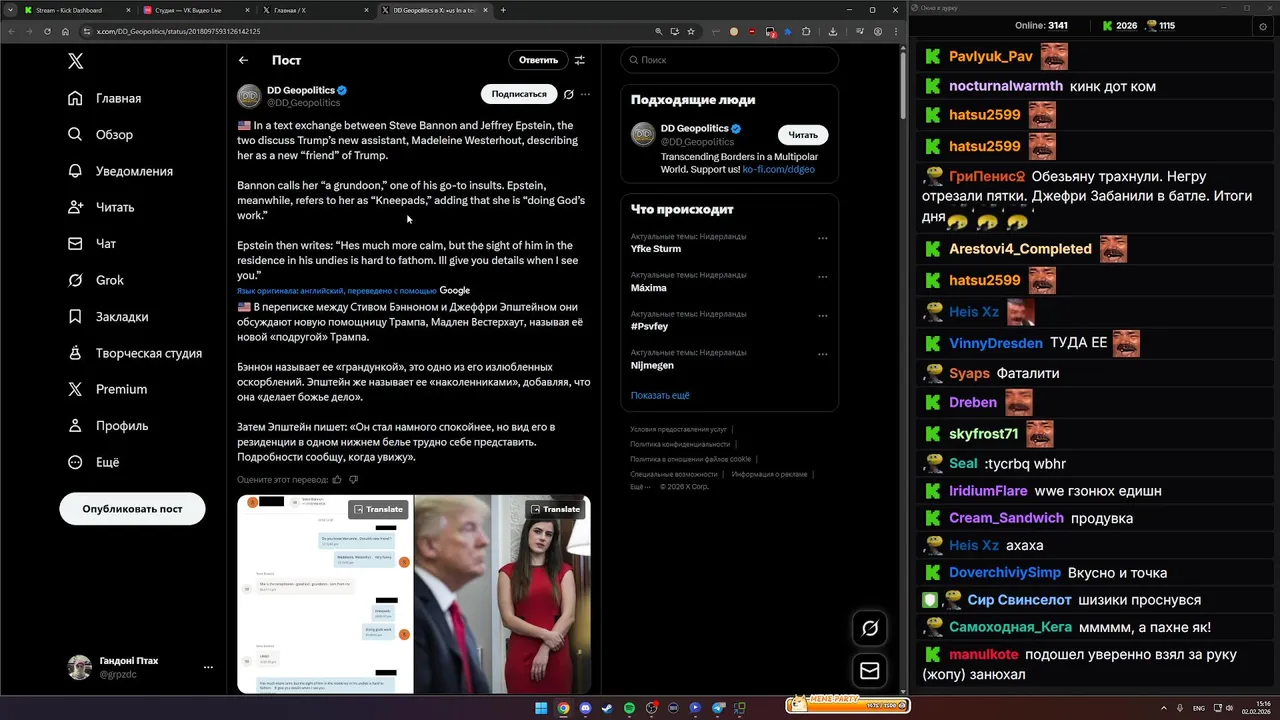This screenshot has height=720, width=1280.
Task: Bookmark page with star icon
Action: 691,31
